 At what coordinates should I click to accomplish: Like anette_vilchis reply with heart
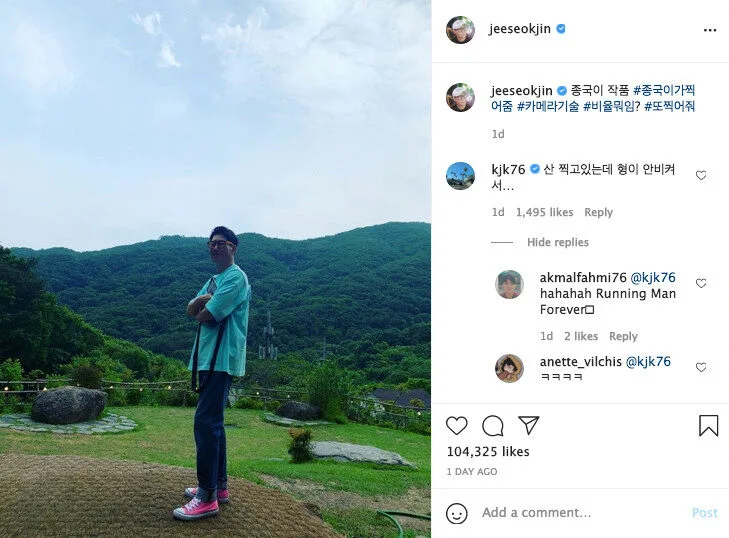(701, 367)
